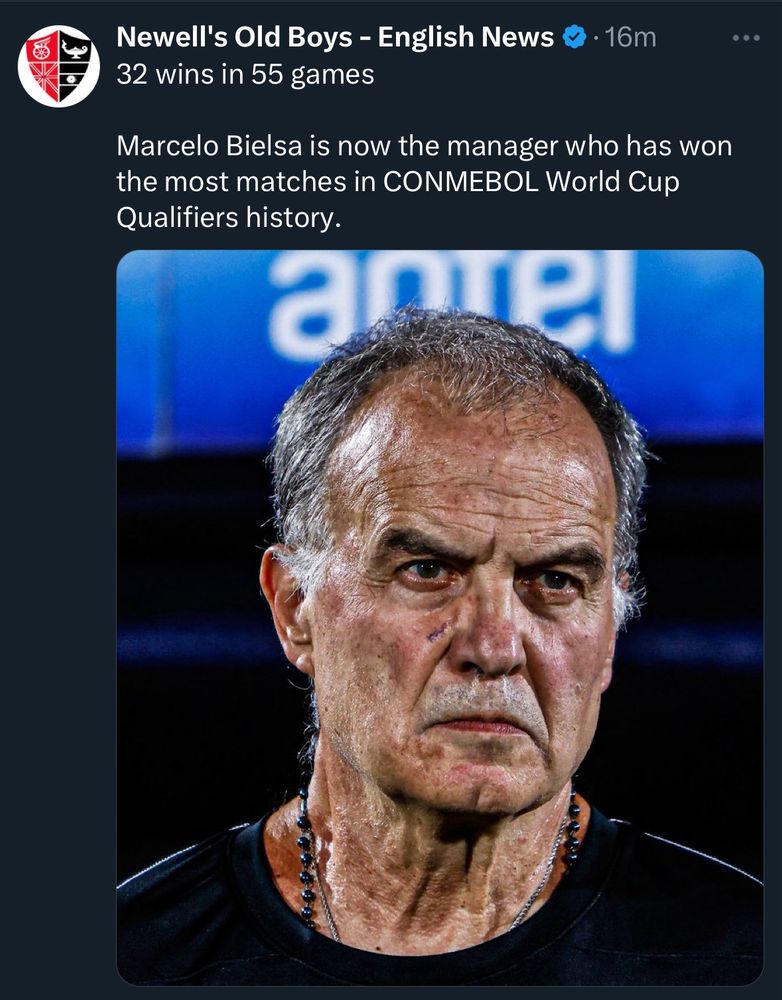Click the "antel" logo in the photo

point(450,300)
